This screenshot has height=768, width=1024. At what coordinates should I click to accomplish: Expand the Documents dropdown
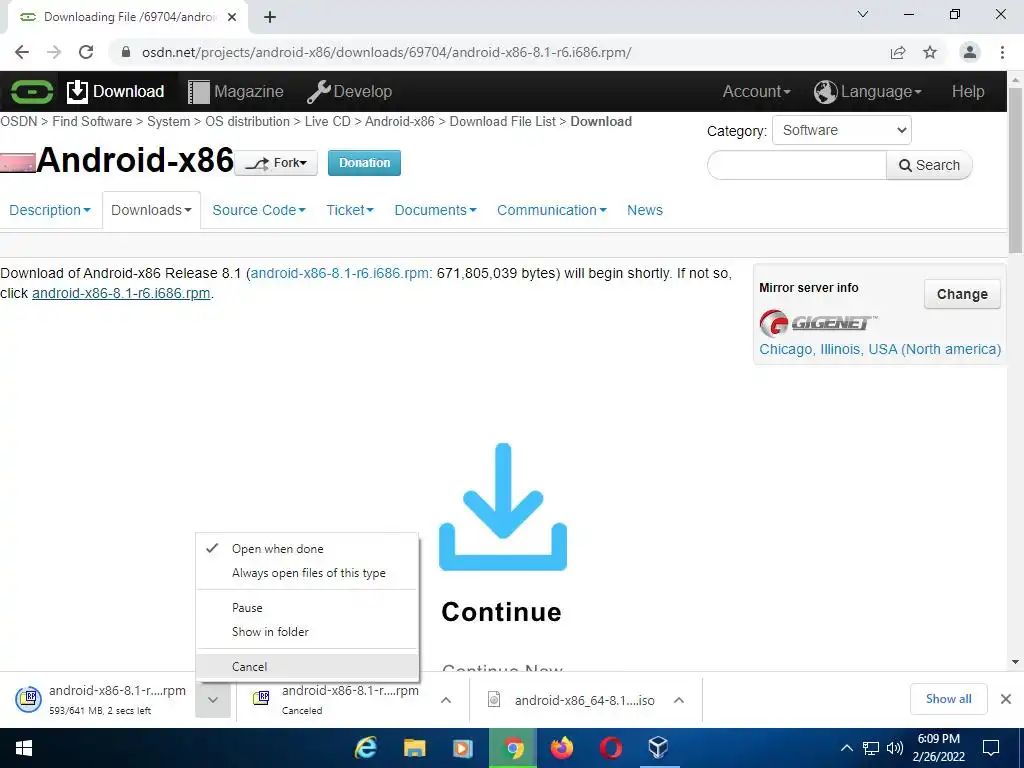click(x=435, y=210)
